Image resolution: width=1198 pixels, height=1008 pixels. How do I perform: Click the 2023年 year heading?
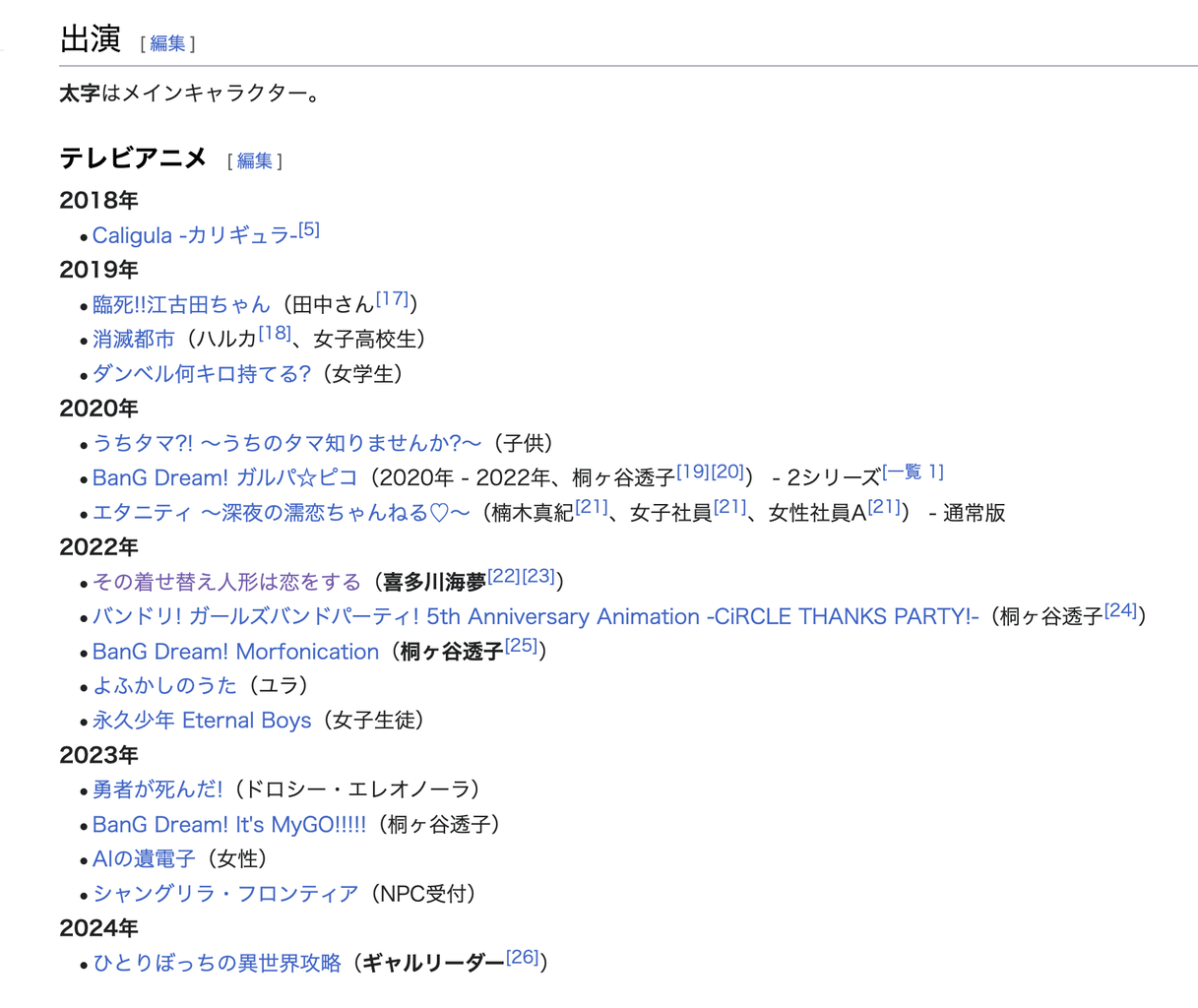(x=98, y=755)
